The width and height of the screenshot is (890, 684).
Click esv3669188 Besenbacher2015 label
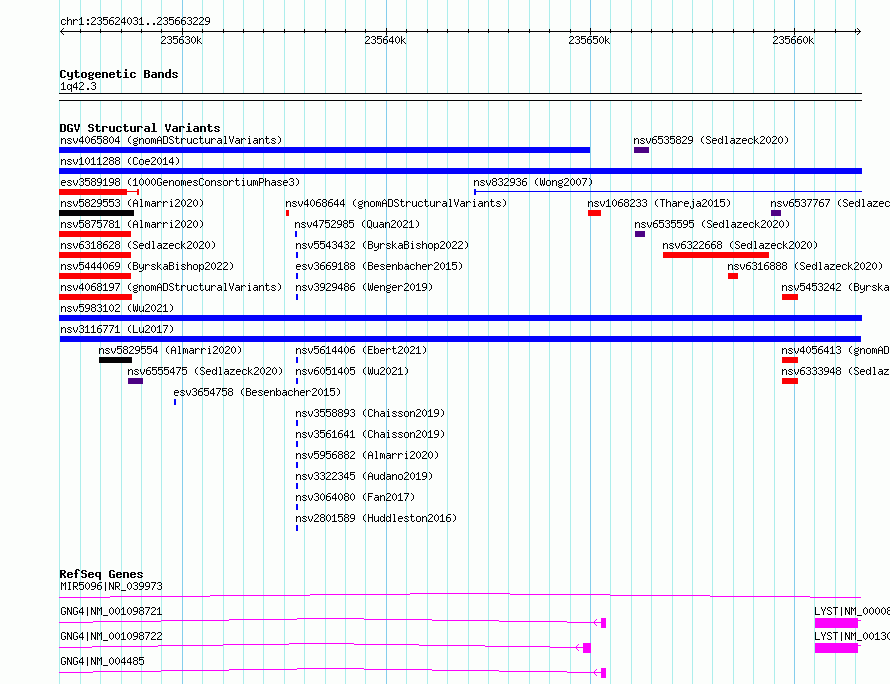click(379, 266)
